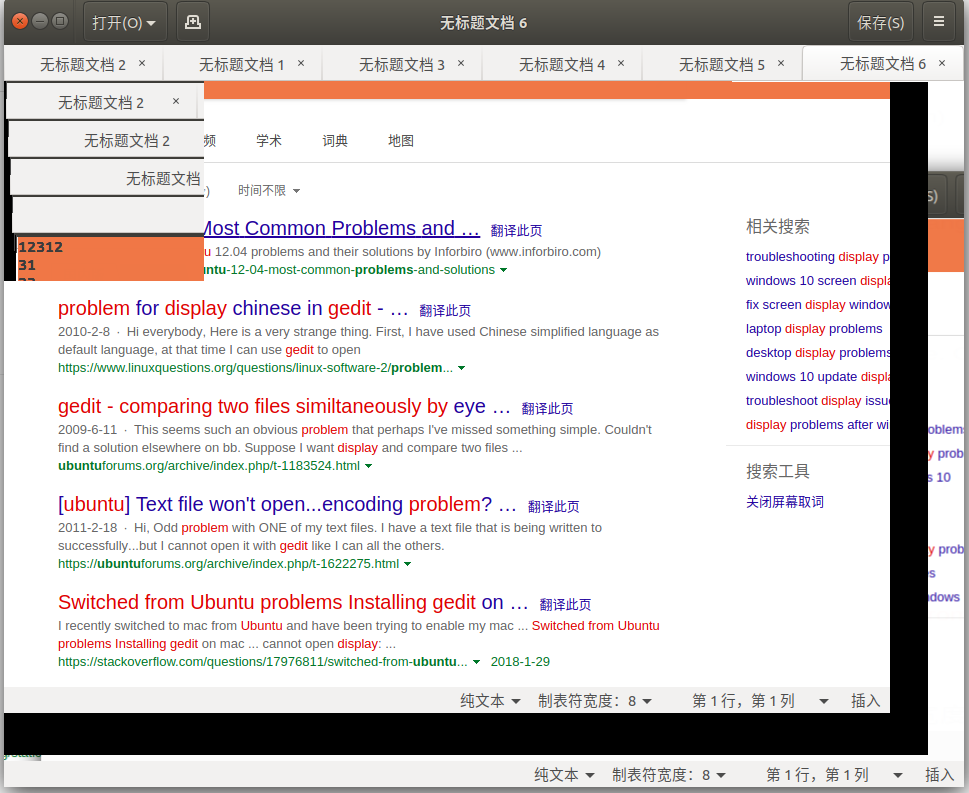Expand the 时间不限 time filter dropdown
Viewport: 969px width, 793px height.
(269, 190)
